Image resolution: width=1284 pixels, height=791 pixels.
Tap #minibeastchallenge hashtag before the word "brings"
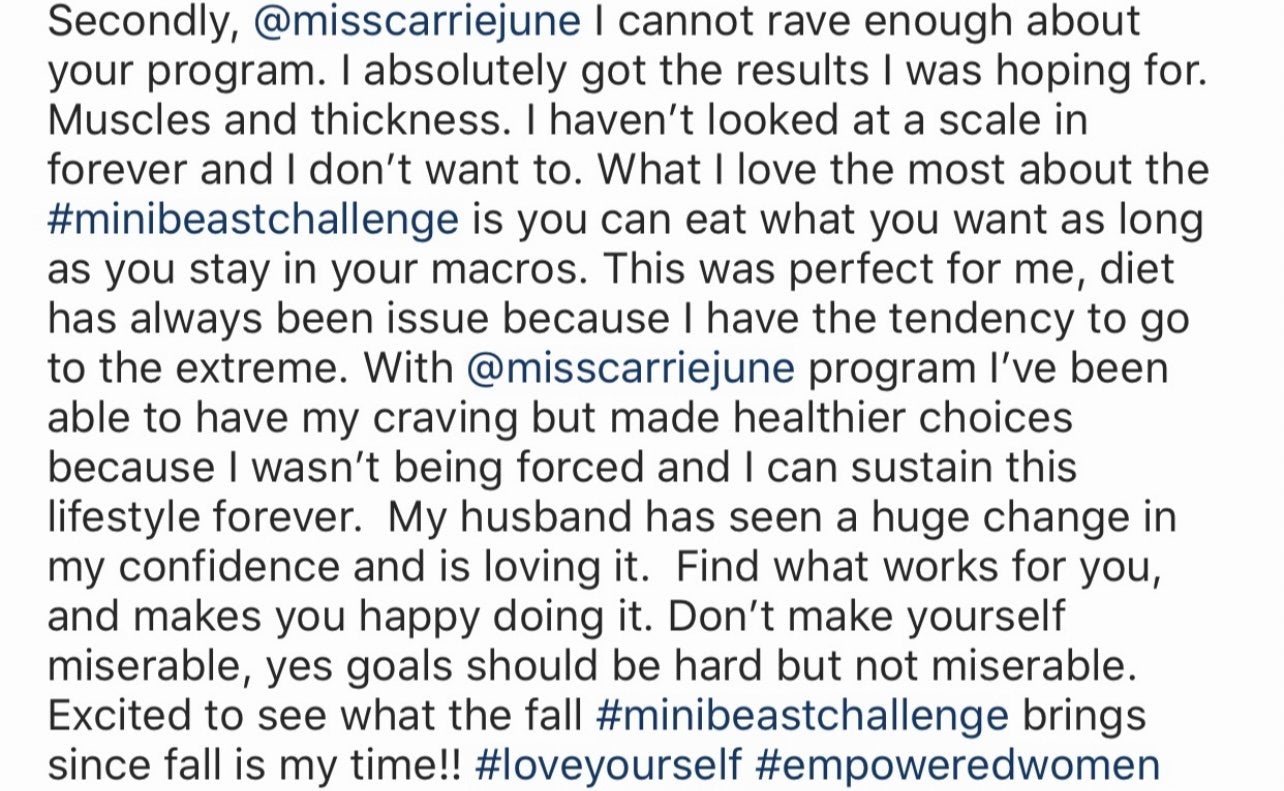(802, 716)
